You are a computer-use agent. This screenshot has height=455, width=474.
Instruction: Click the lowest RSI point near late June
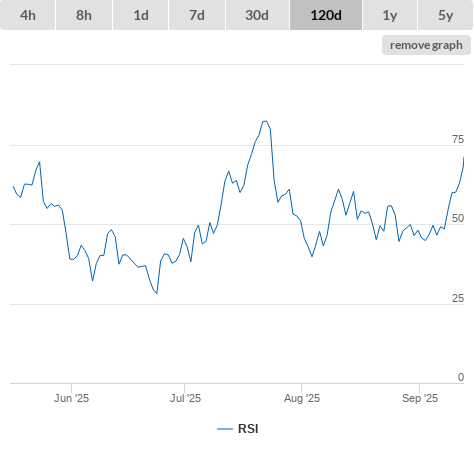click(x=157, y=293)
